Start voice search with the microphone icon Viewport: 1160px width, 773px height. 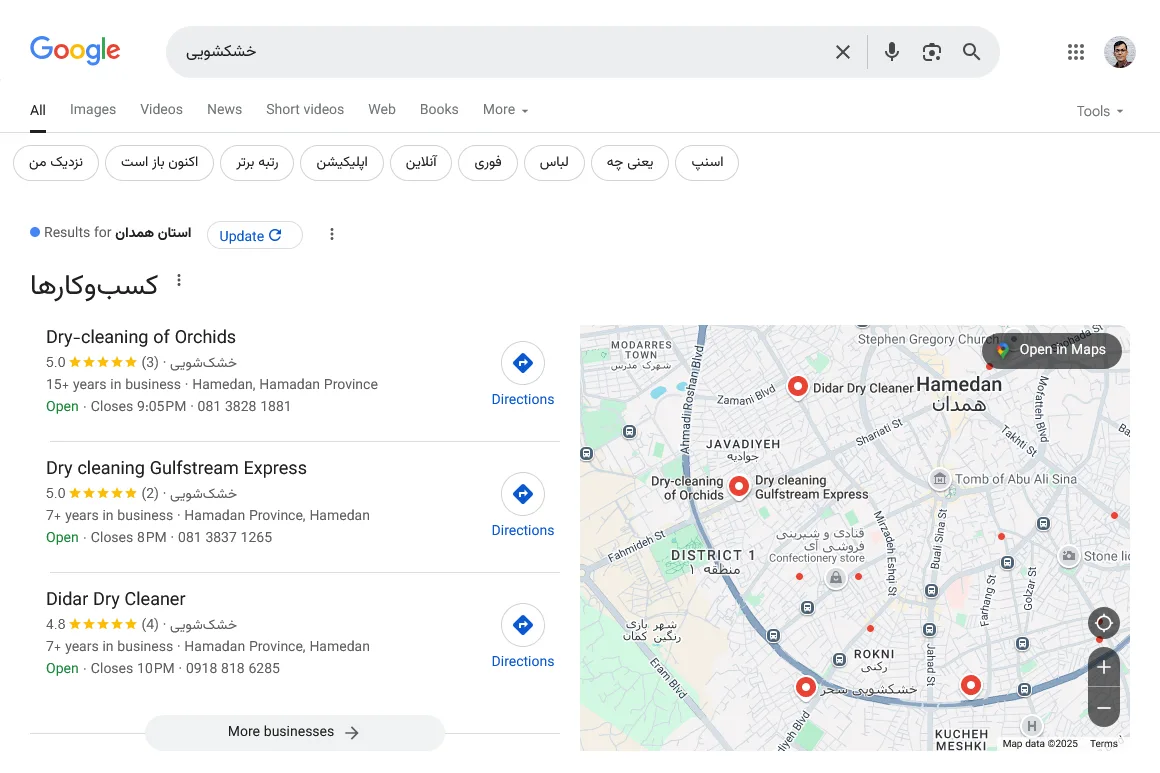pyautogui.click(x=891, y=52)
